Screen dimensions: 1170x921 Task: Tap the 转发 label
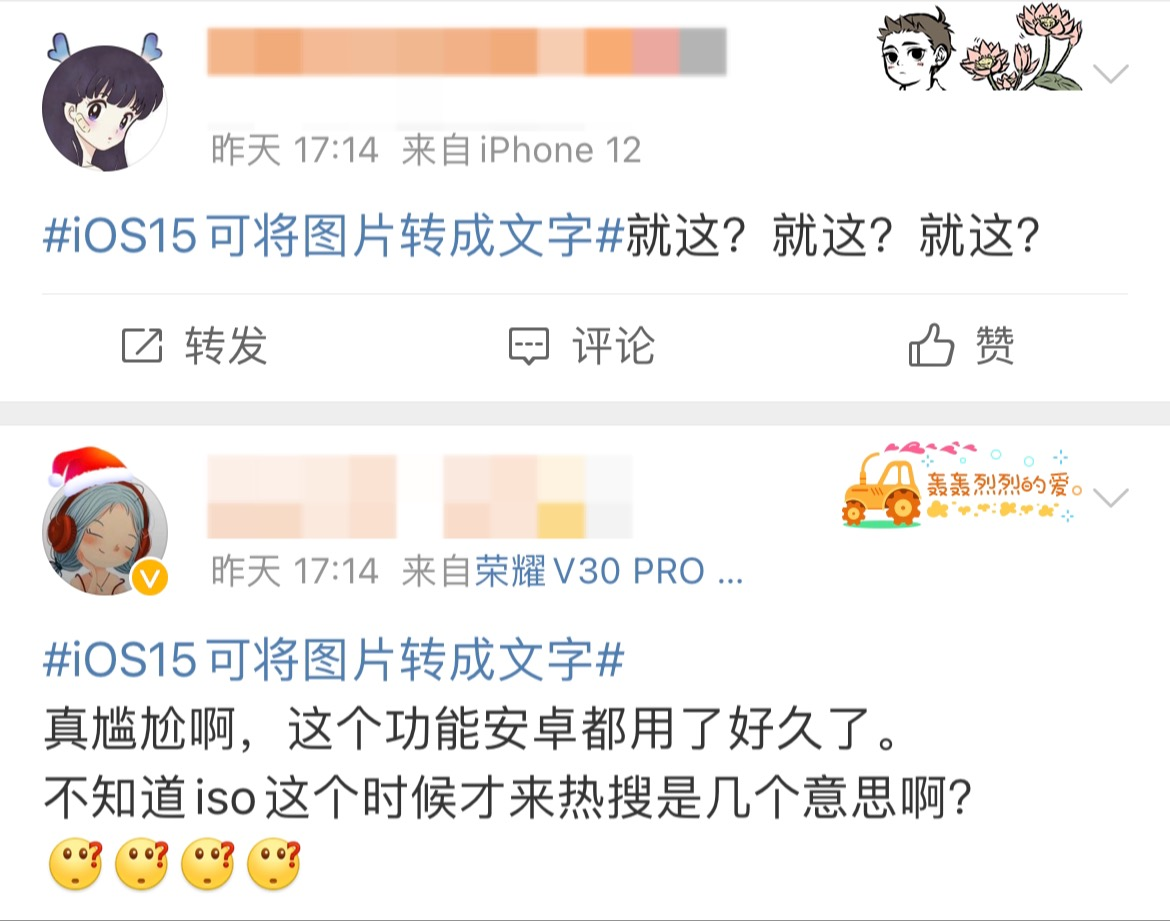(226, 346)
